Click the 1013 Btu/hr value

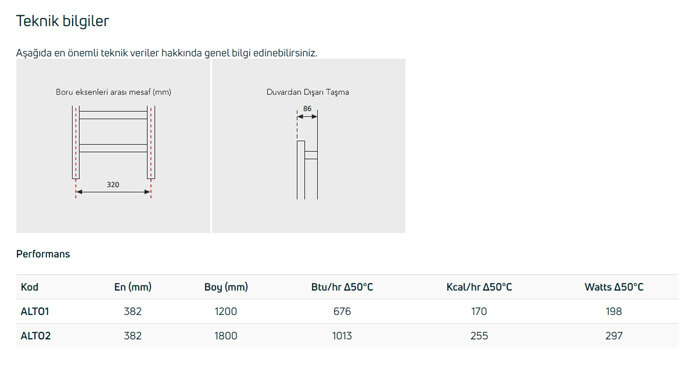coord(342,336)
